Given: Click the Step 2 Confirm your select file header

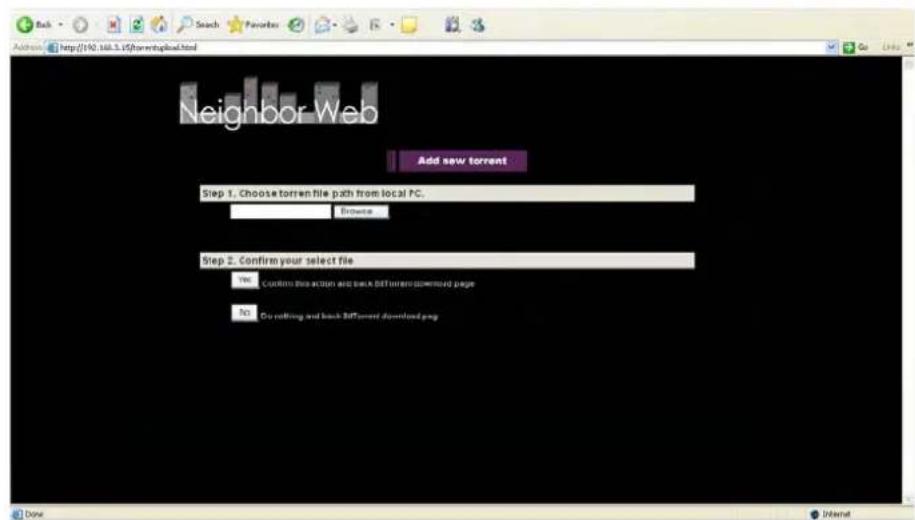Looking at the screenshot, I should pos(447,260).
